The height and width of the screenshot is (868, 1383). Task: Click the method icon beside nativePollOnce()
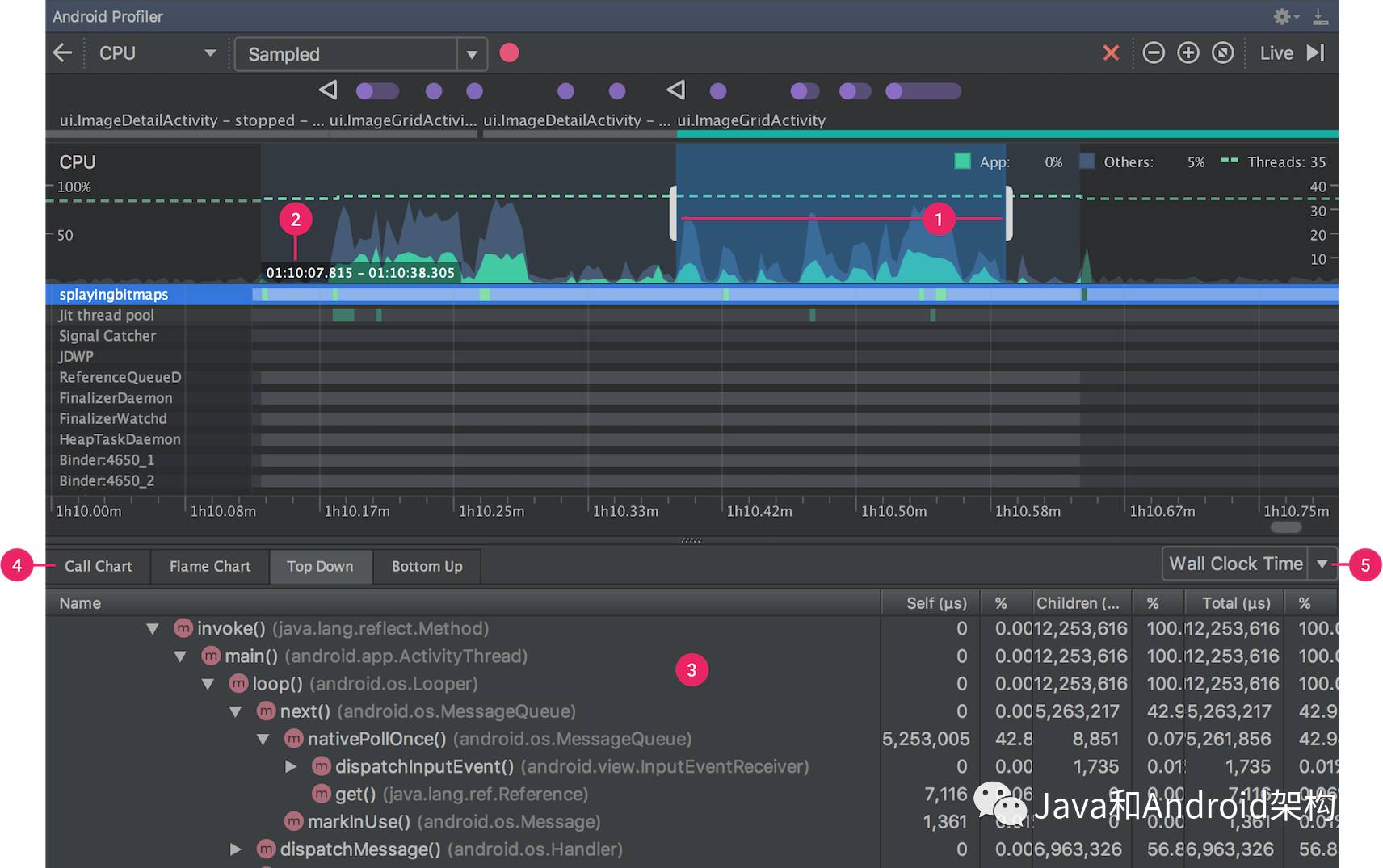pyautogui.click(x=294, y=739)
